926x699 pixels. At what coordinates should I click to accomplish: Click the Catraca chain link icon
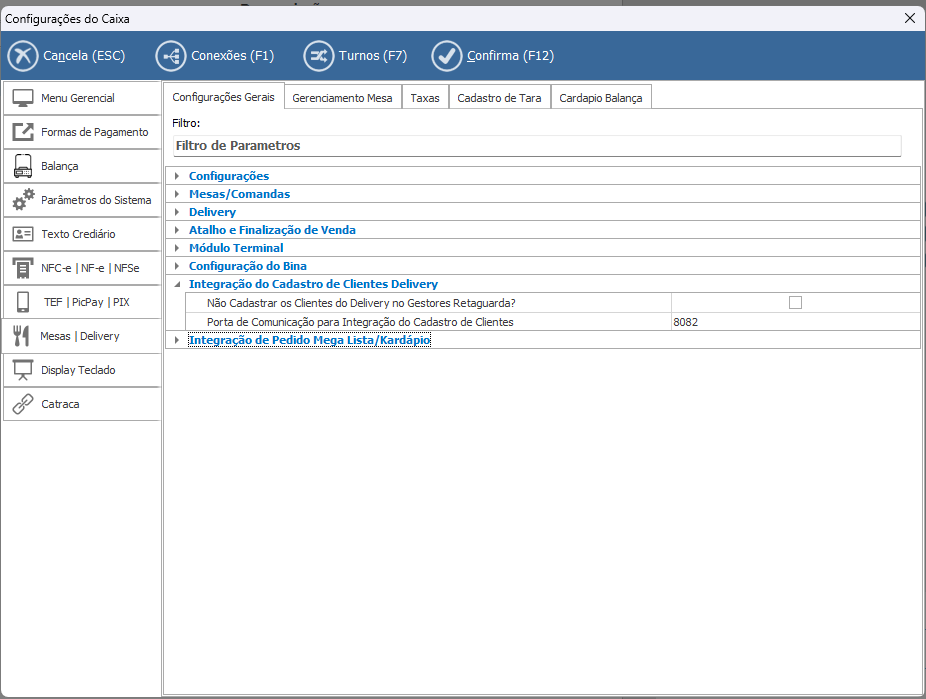23,404
